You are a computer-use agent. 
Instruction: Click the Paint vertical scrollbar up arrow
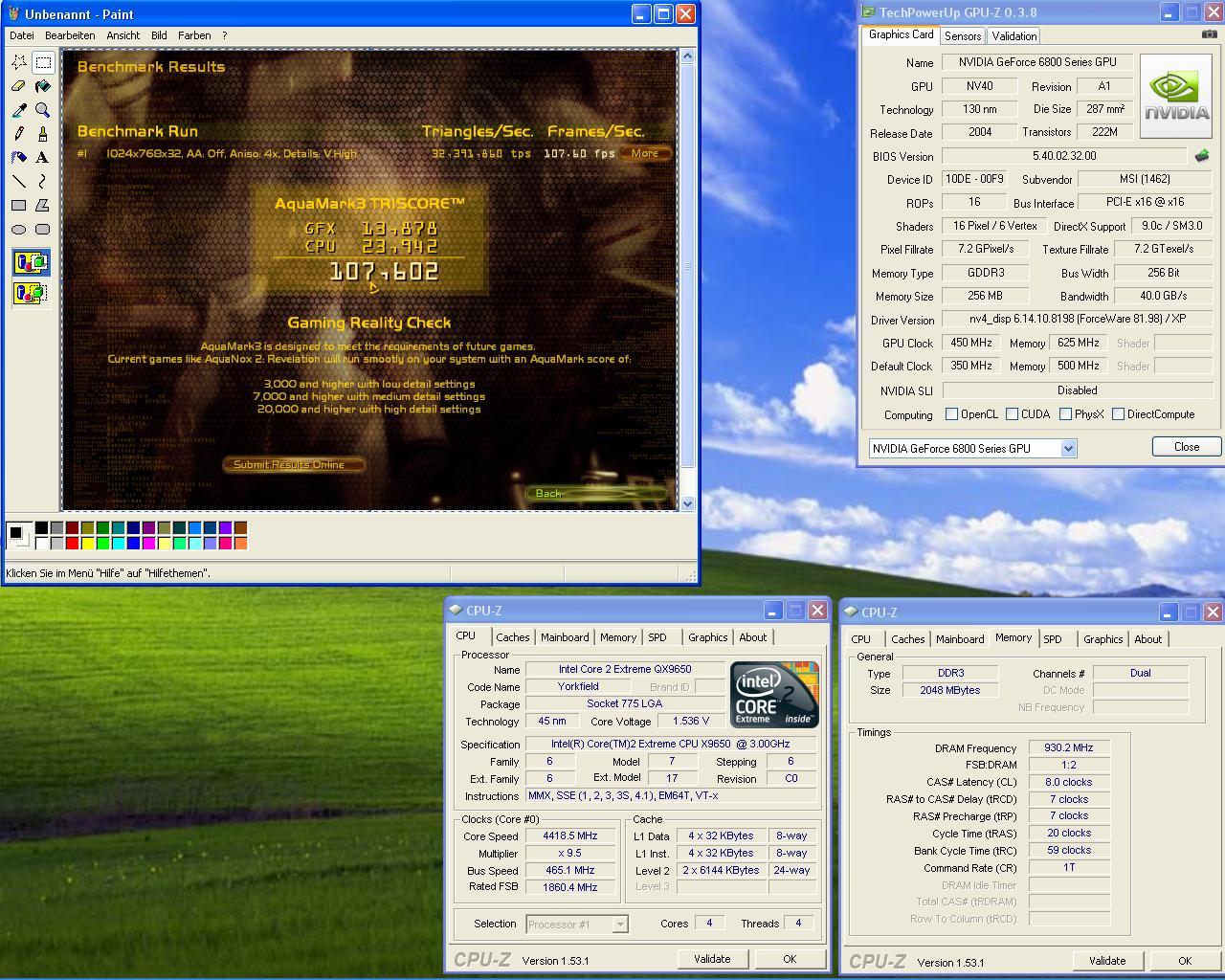(686, 57)
